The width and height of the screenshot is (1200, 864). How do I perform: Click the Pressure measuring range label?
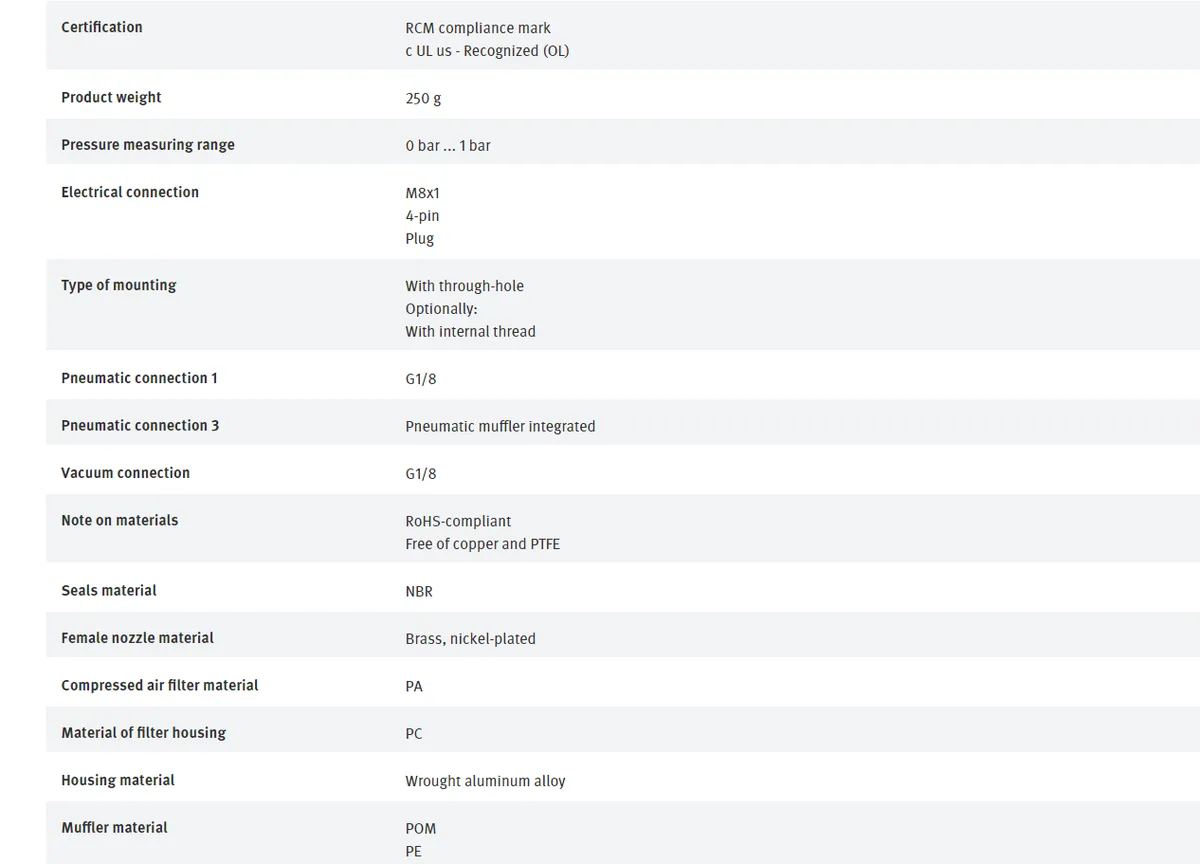click(x=148, y=145)
